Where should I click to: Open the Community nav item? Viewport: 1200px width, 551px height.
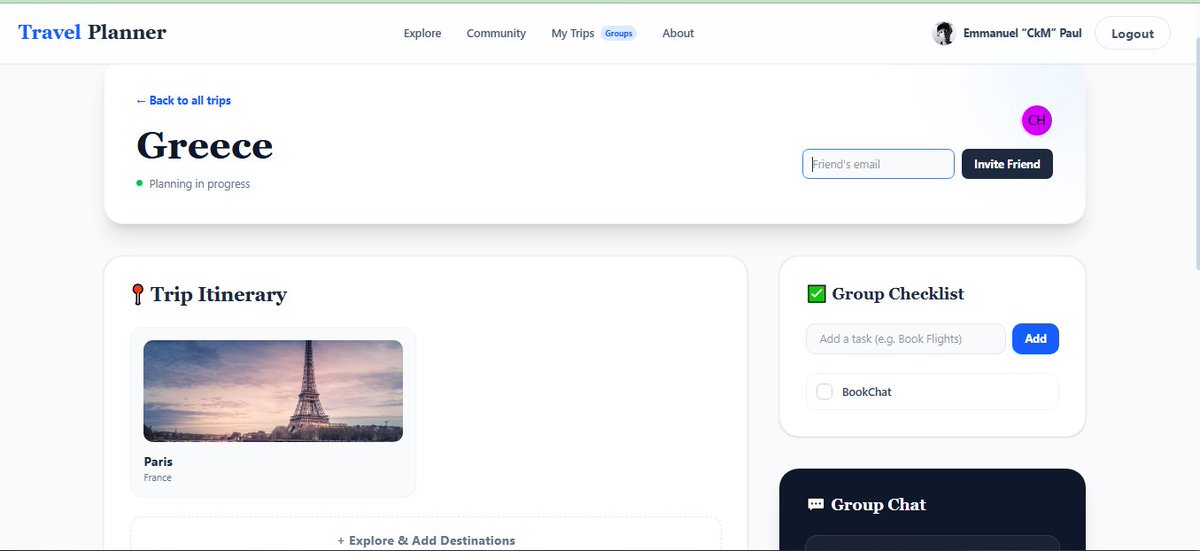click(496, 33)
